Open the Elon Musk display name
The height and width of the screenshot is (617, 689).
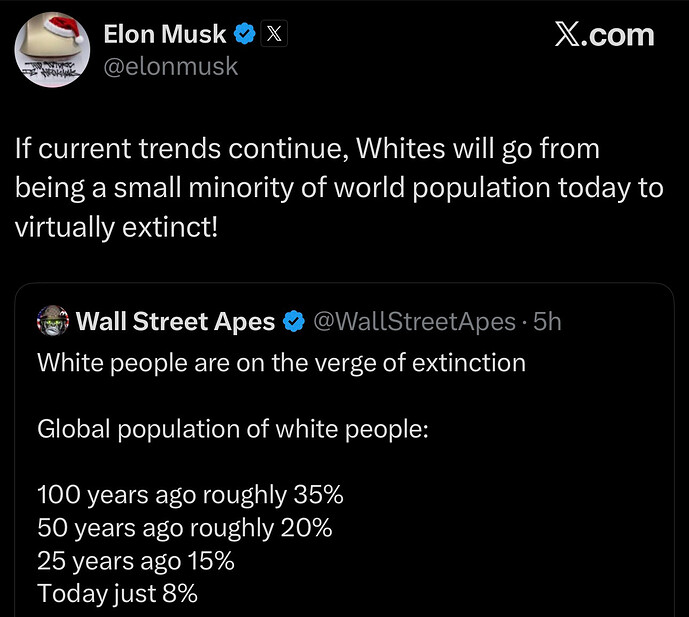point(165,36)
